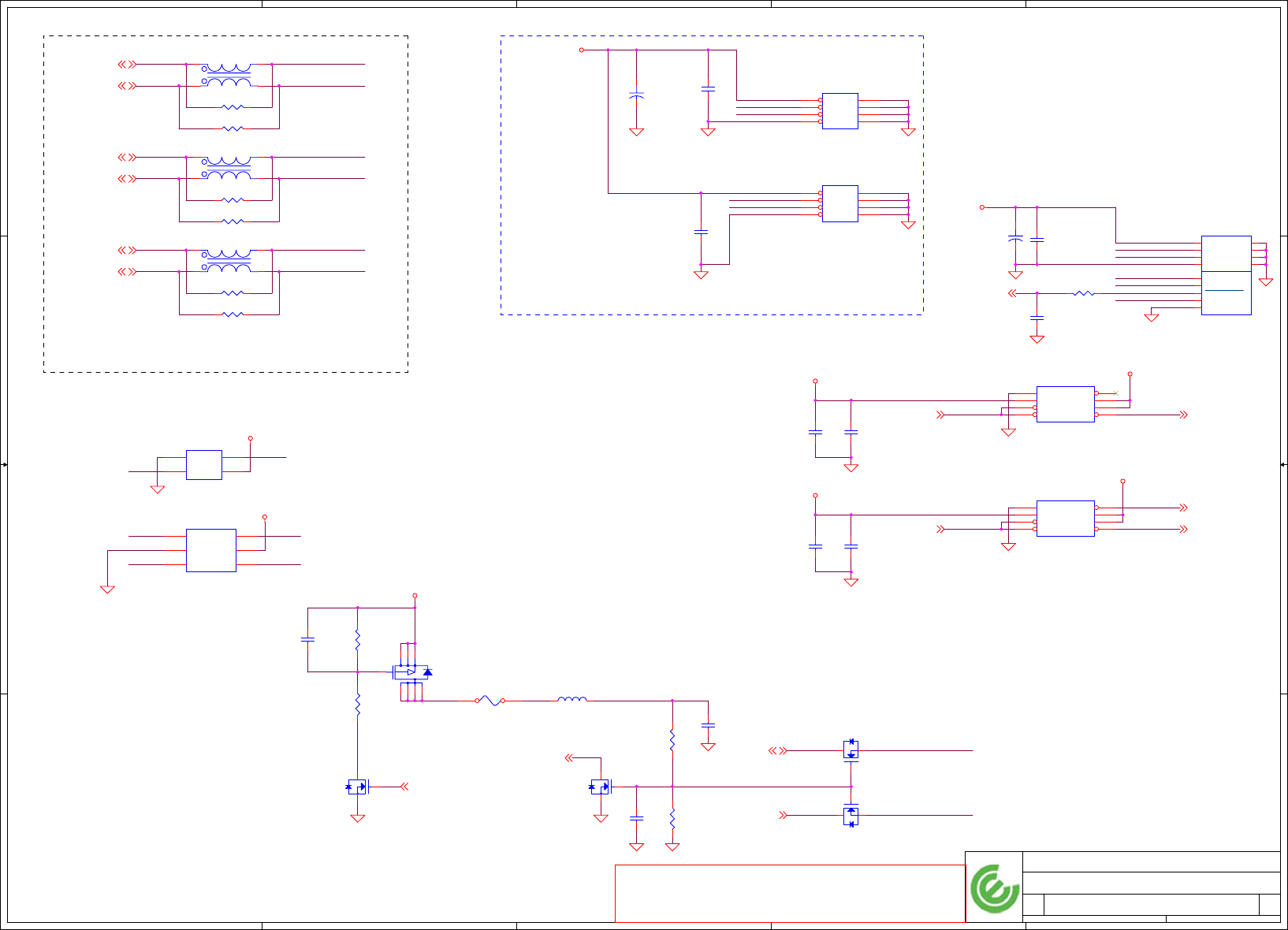Click input port feeding lower transistor switch
The width and height of the screenshot is (1288, 930).
coord(784,815)
